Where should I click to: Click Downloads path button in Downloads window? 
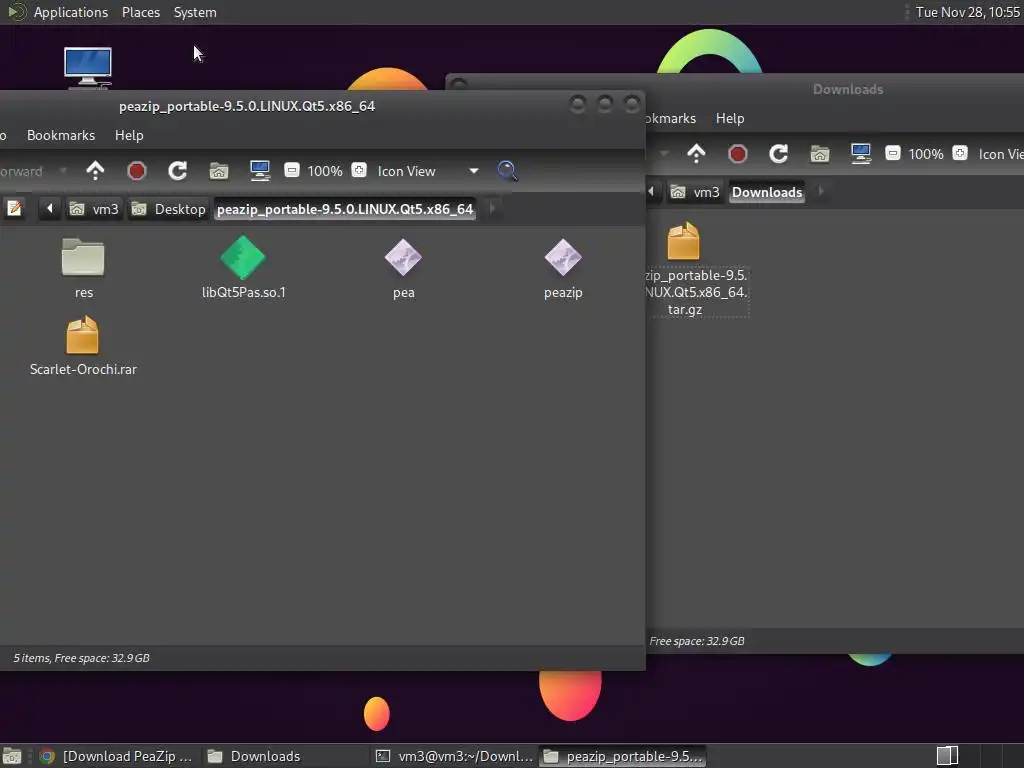767,192
